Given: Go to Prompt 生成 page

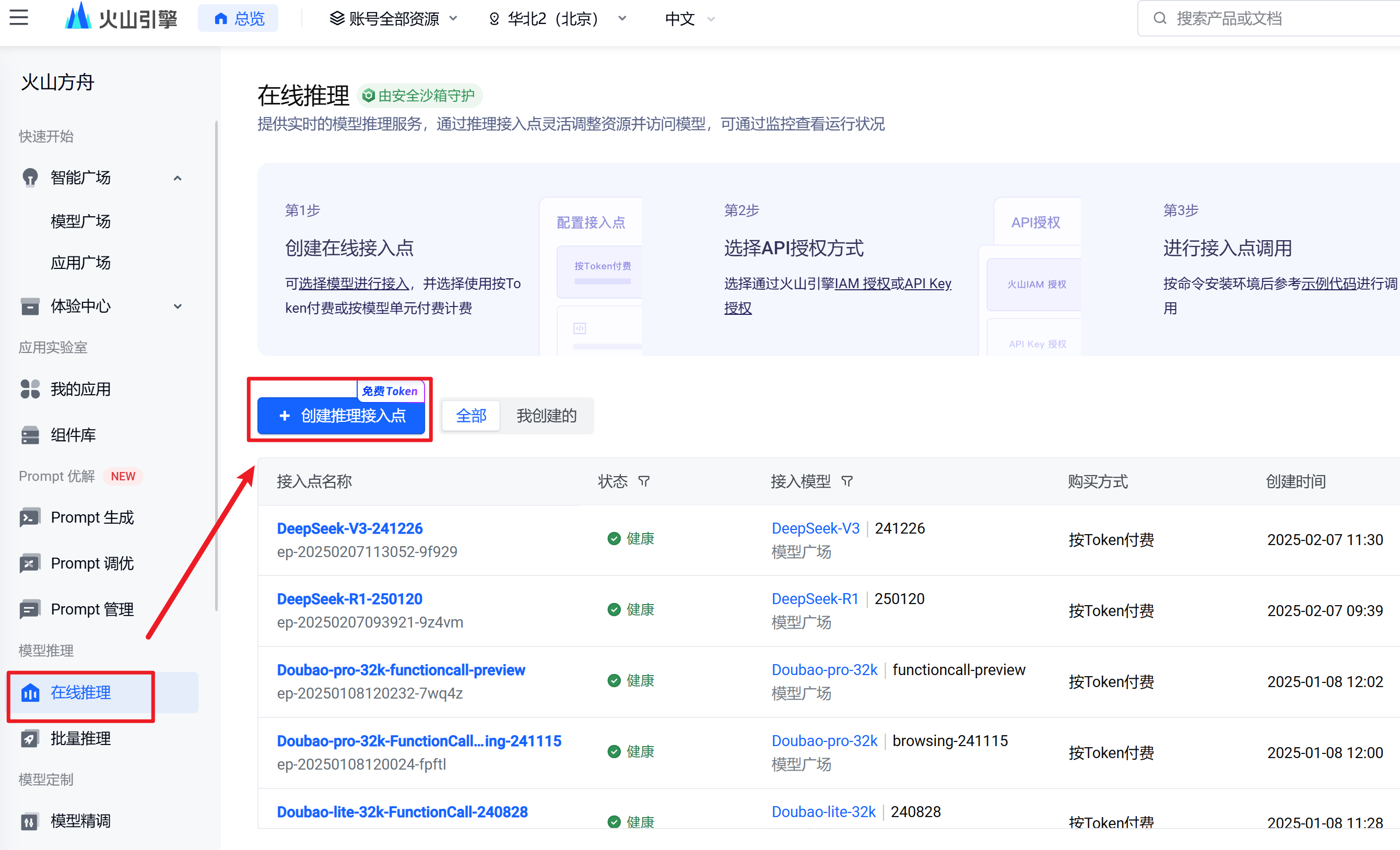Looking at the screenshot, I should click(x=92, y=517).
